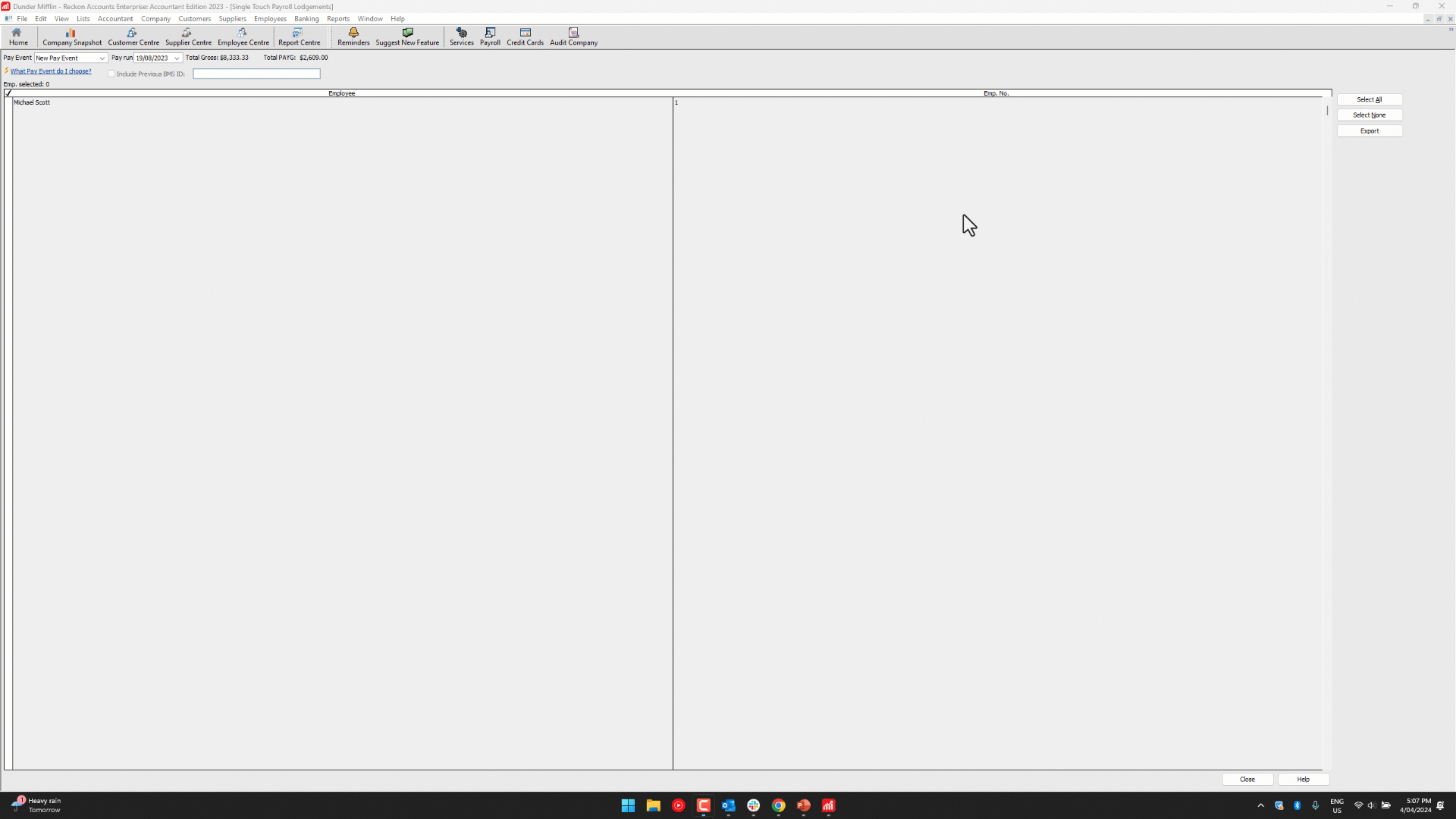The width and height of the screenshot is (1456, 819).
Task: Open the Reports menu
Action: pos(337,18)
